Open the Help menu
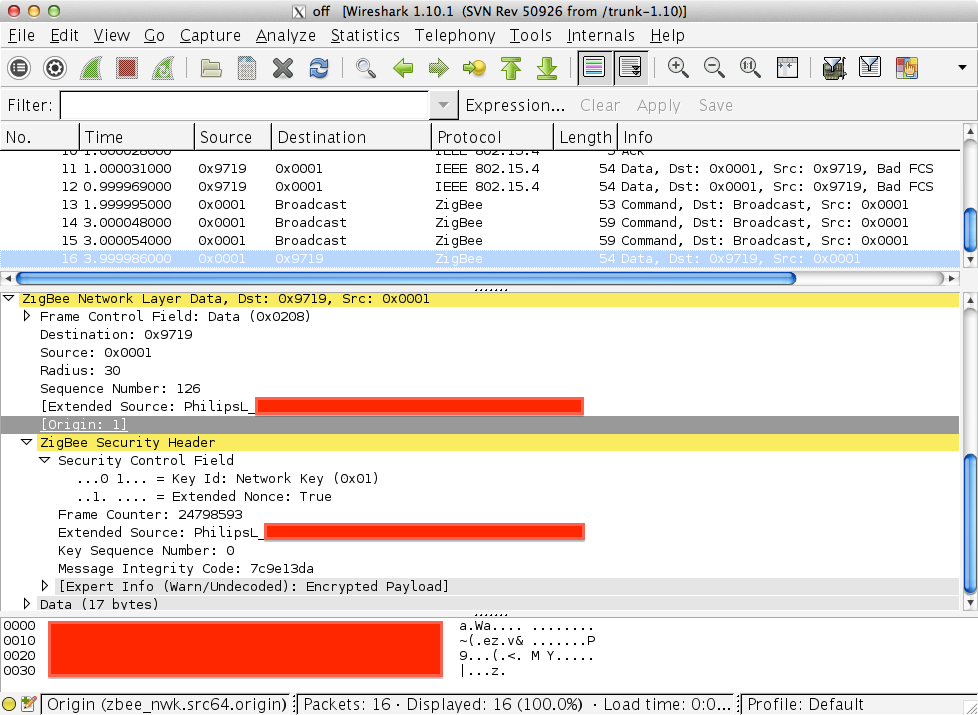The image size is (978, 715). 667,36
